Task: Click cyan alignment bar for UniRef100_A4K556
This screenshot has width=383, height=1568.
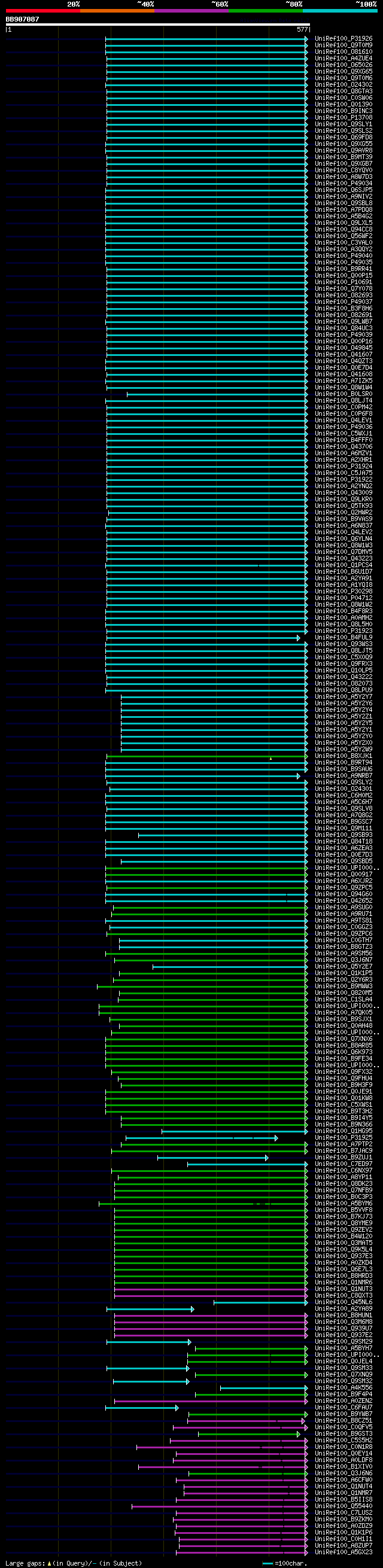Action: (265, 1388)
